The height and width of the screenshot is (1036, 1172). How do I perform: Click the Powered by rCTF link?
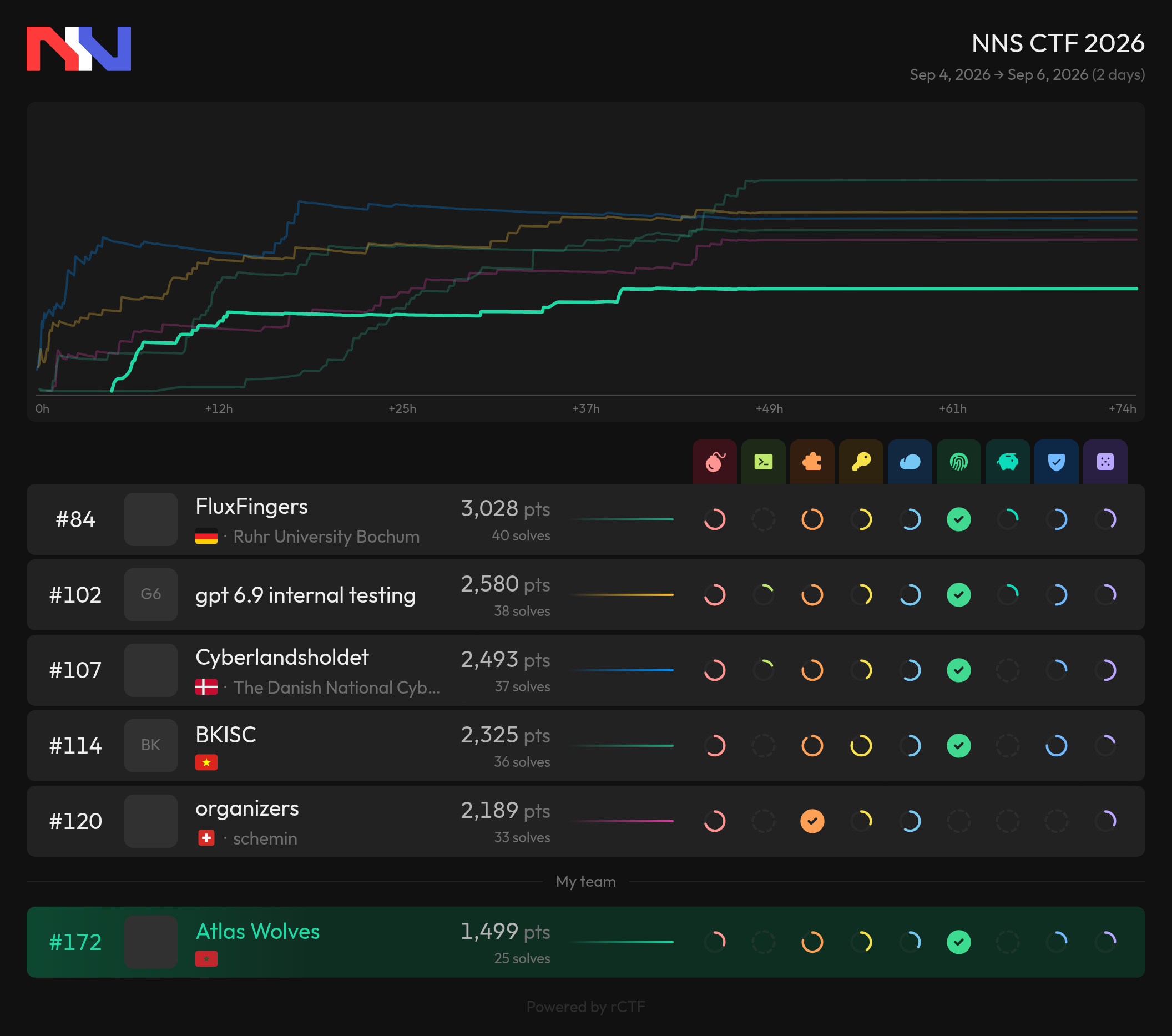coord(585,1007)
